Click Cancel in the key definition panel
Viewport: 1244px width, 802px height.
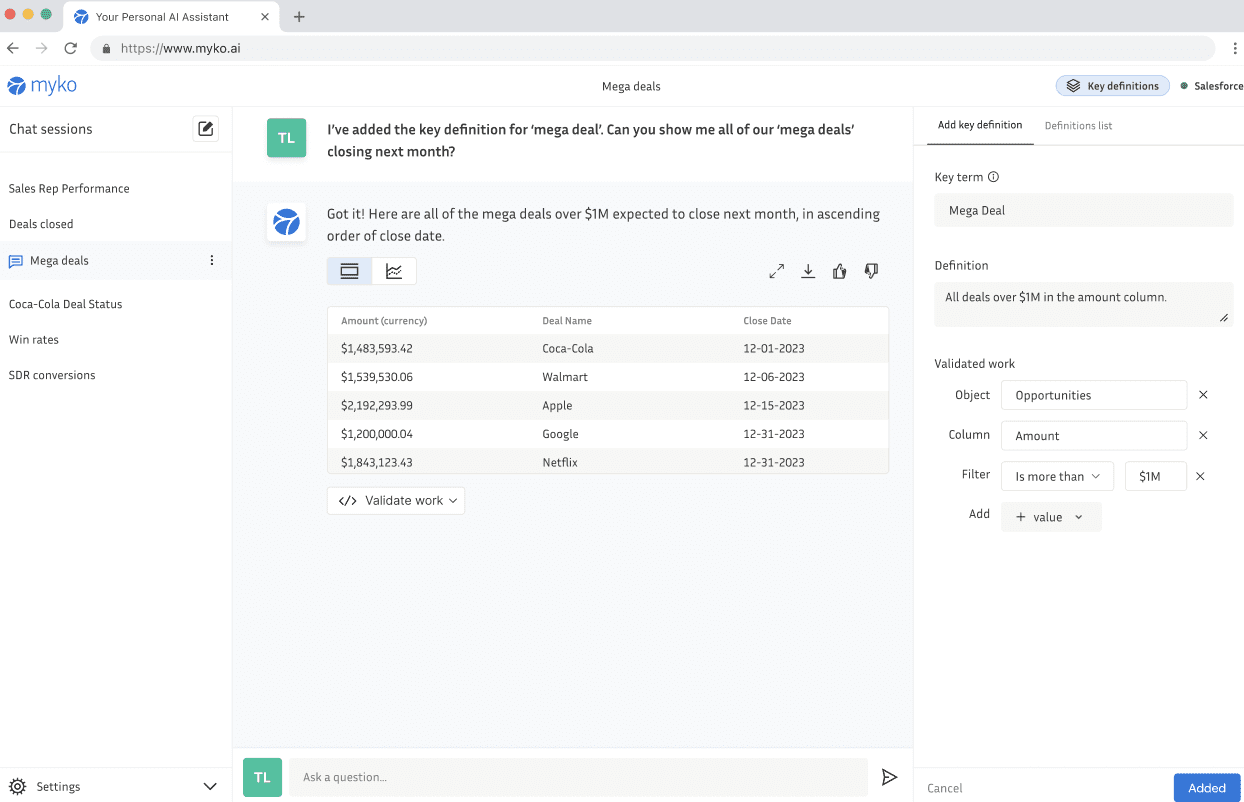(944, 788)
